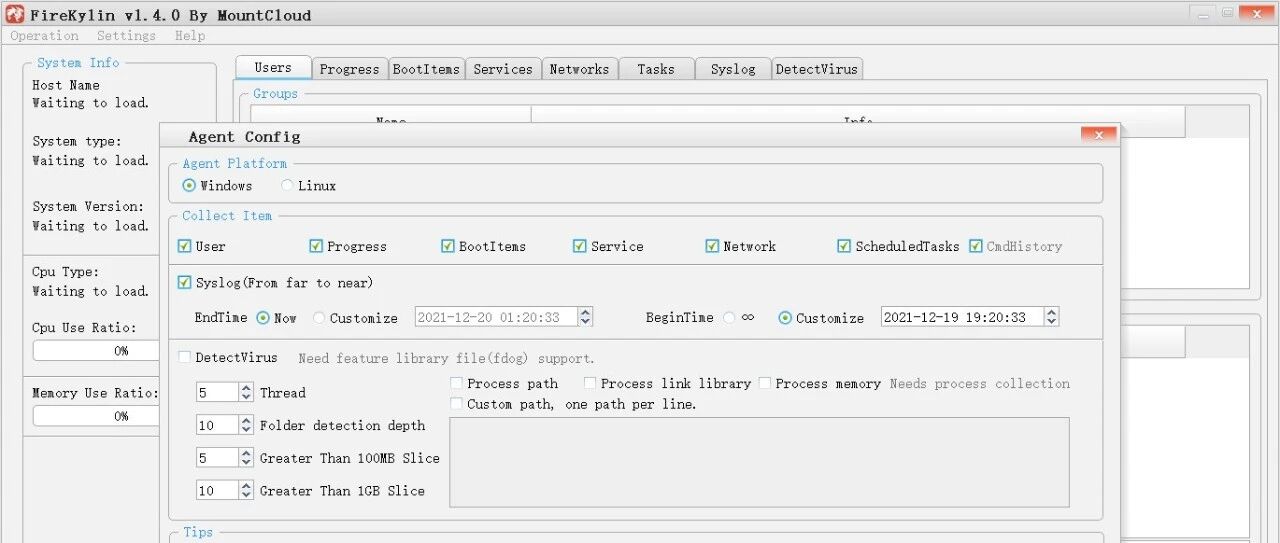Switch to the Users tab
Image resolution: width=1280 pixels, height=543 pixels.
pos(273,67)
